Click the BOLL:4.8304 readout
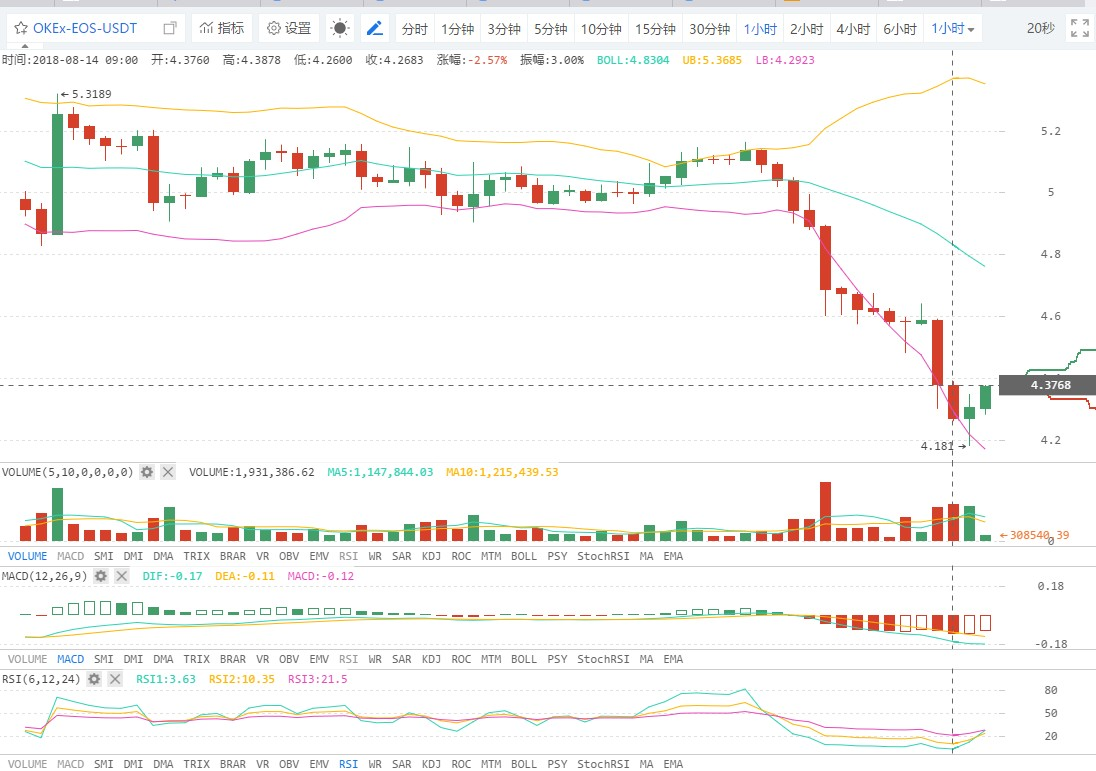The height and width of the screenshot is (771, 1096). (633, 60)
